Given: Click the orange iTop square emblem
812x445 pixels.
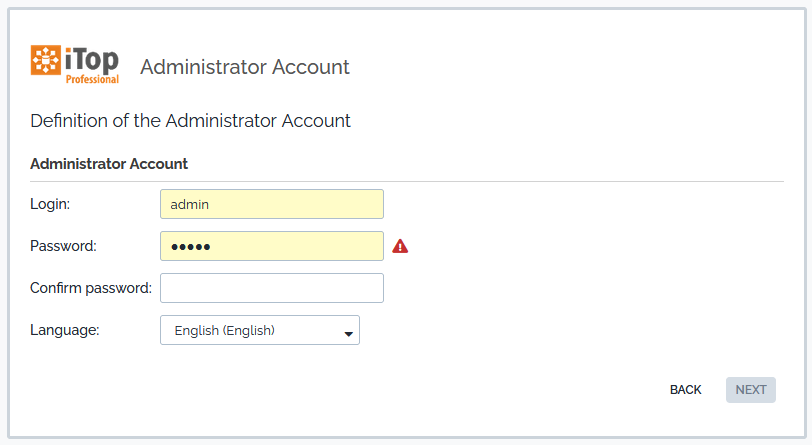Looking at the screenshot, I should [46, 61].
